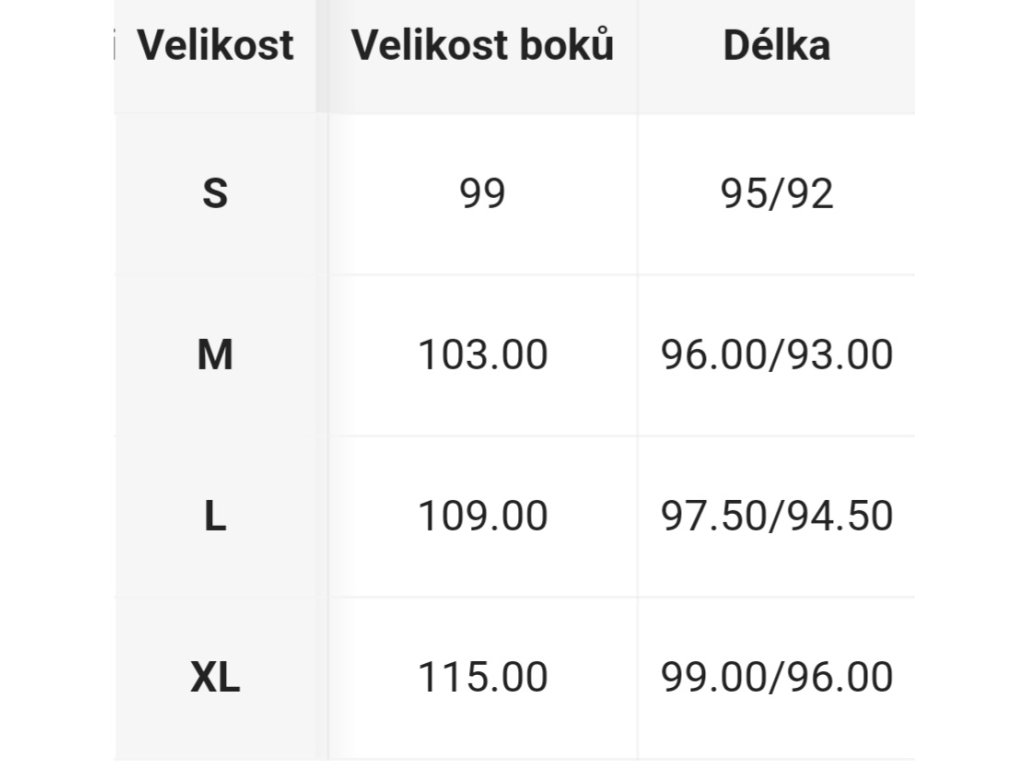
Task: Click the hip size value 103.00
Action: 483,355
